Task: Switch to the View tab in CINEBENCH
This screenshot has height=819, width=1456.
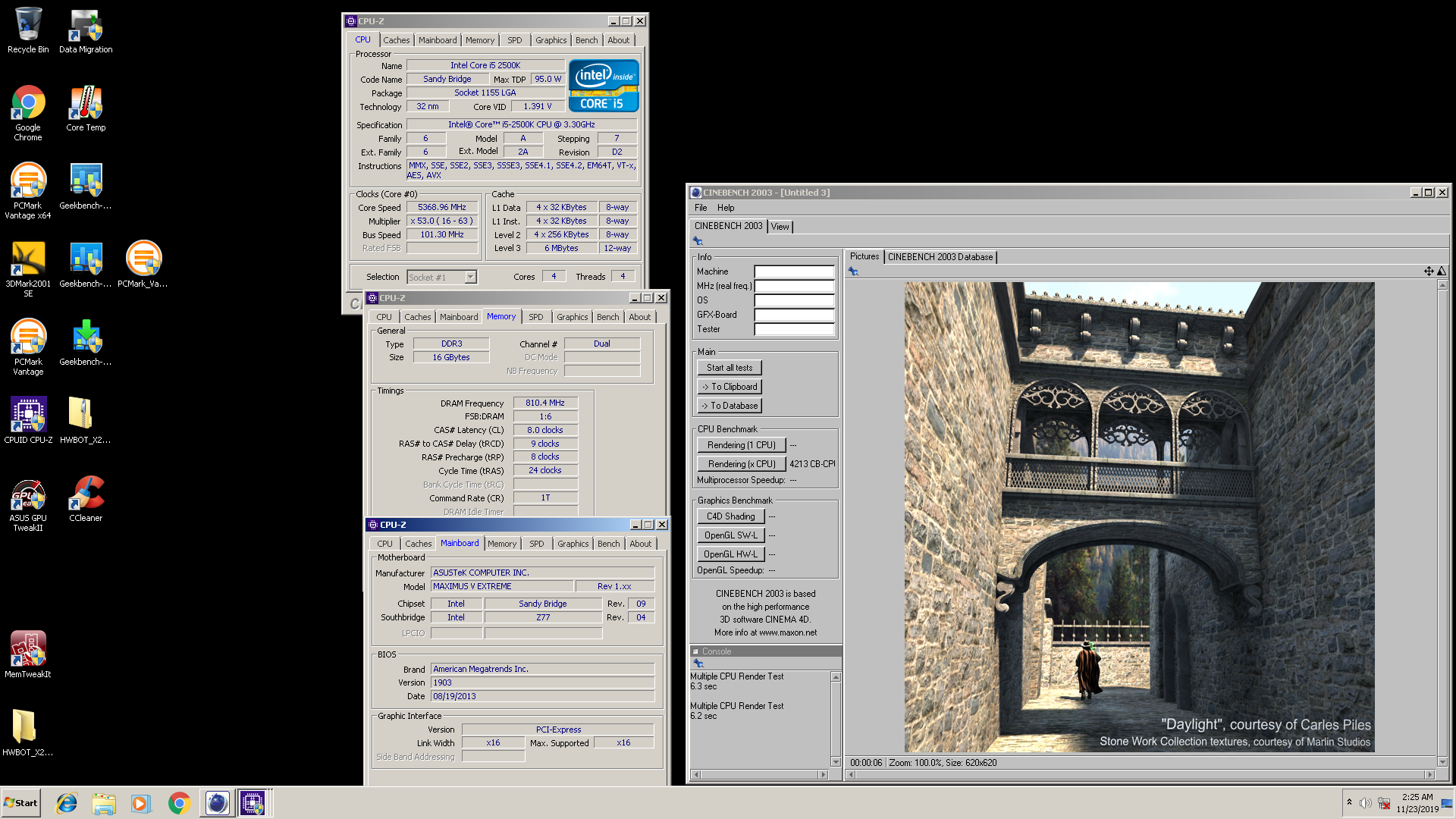Action: [x=780, y=227]
